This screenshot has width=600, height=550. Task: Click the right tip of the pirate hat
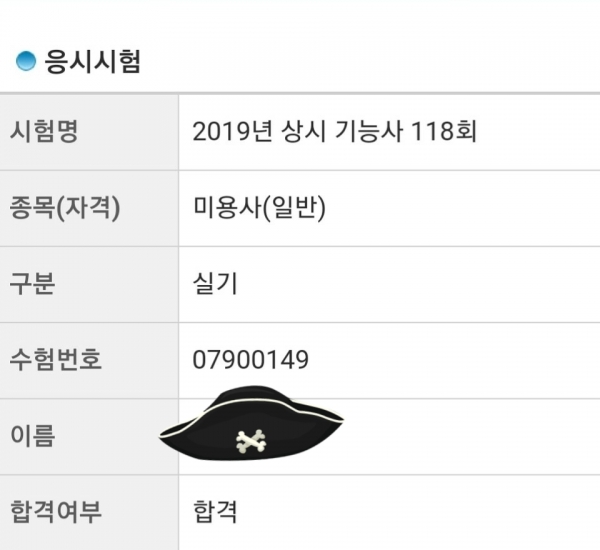click(334, 414)
